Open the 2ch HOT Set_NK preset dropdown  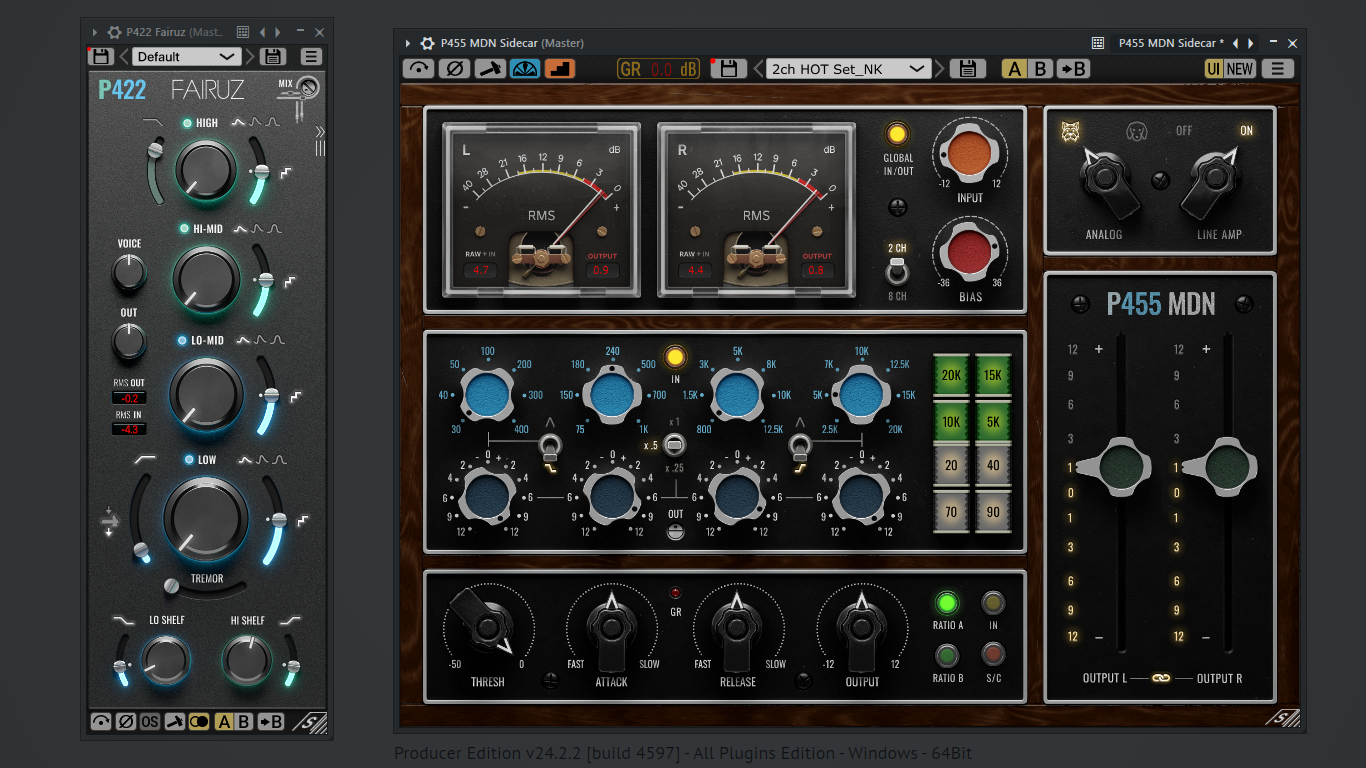848,68
